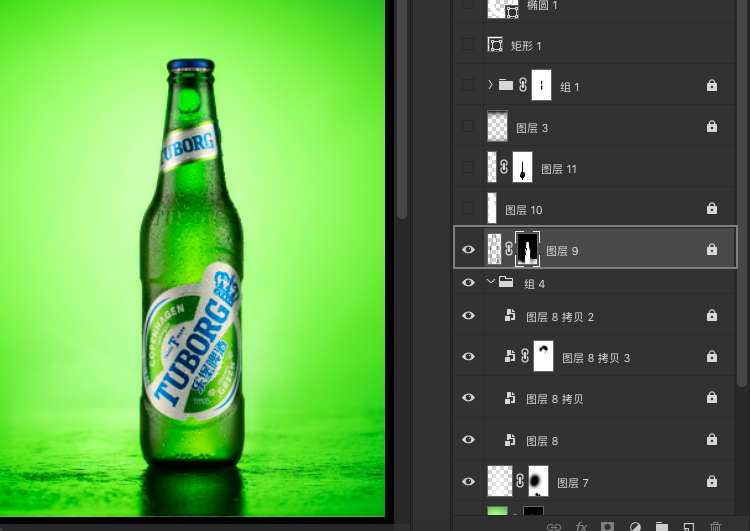Hide group 组 4
The image size is (750, 531).
(x=468, y=283)
